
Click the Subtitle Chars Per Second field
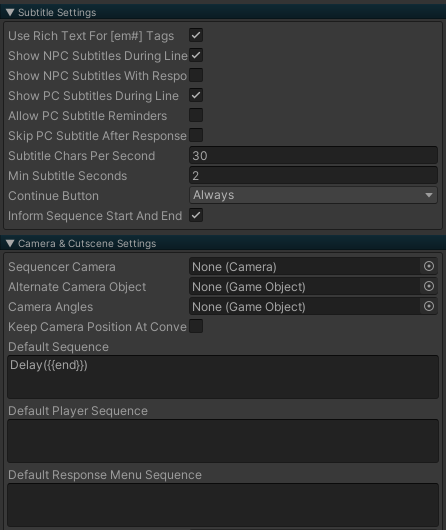tap(313, 155)
